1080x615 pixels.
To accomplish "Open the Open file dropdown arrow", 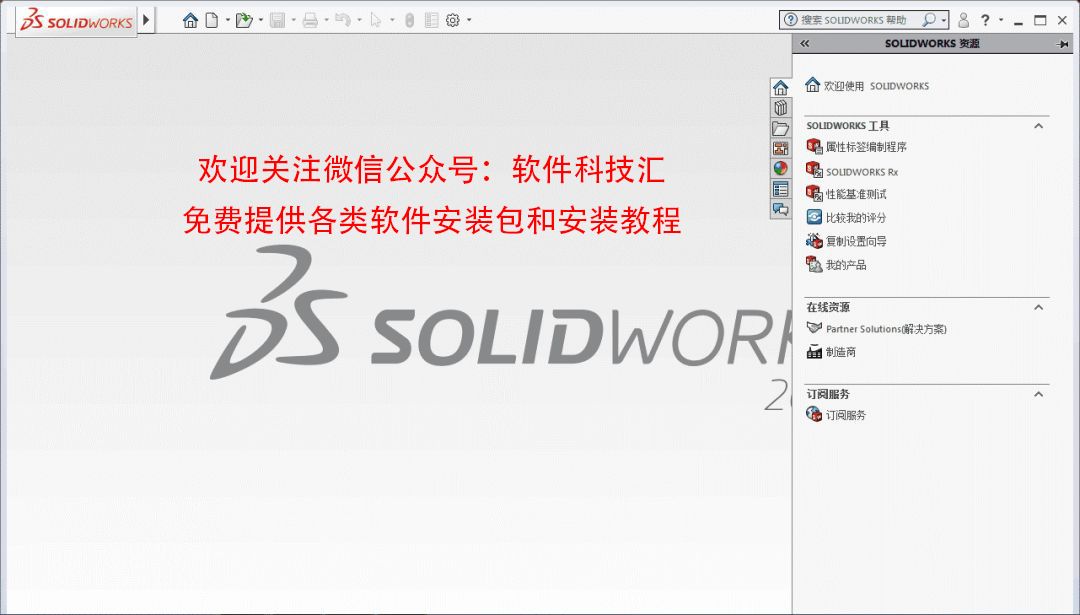I will [260, 20].
